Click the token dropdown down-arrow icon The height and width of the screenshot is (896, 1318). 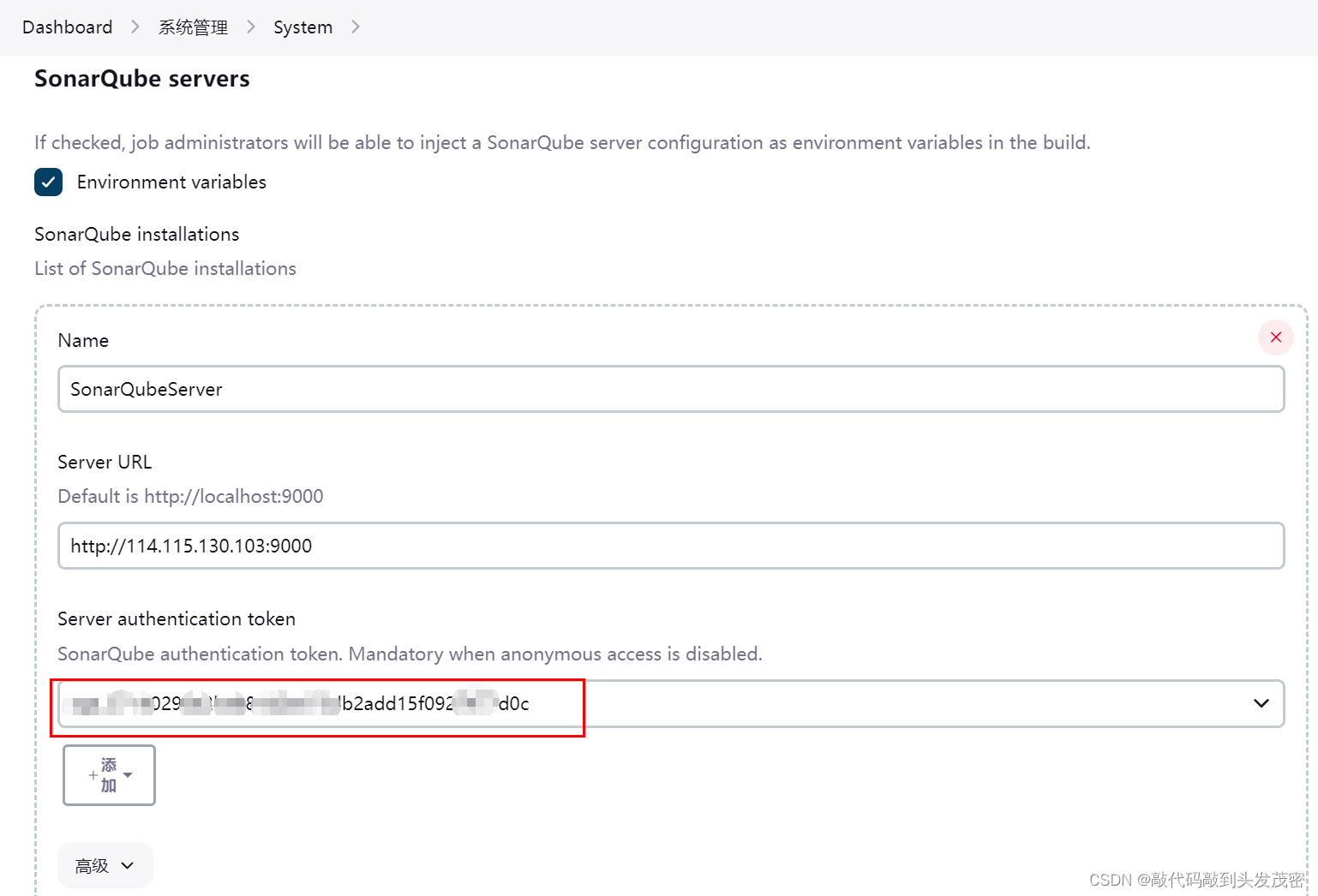coord(1261,703)
